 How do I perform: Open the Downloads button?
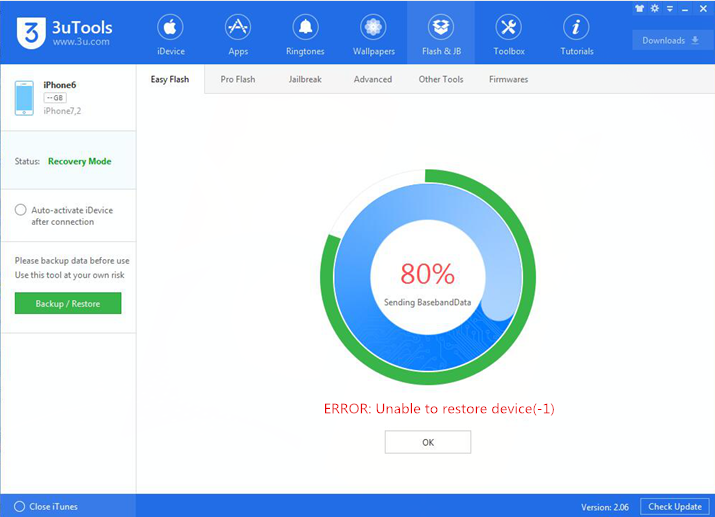(670, 41)
